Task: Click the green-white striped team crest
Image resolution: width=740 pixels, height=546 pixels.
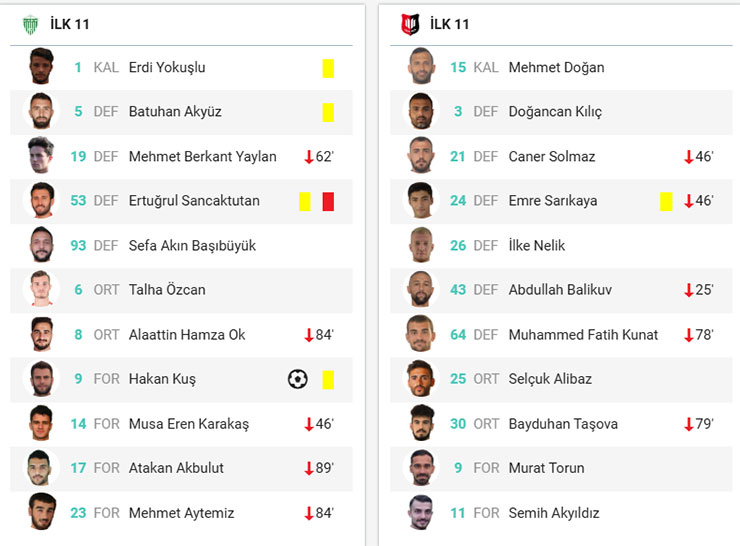Action: [x=30, y=24]
